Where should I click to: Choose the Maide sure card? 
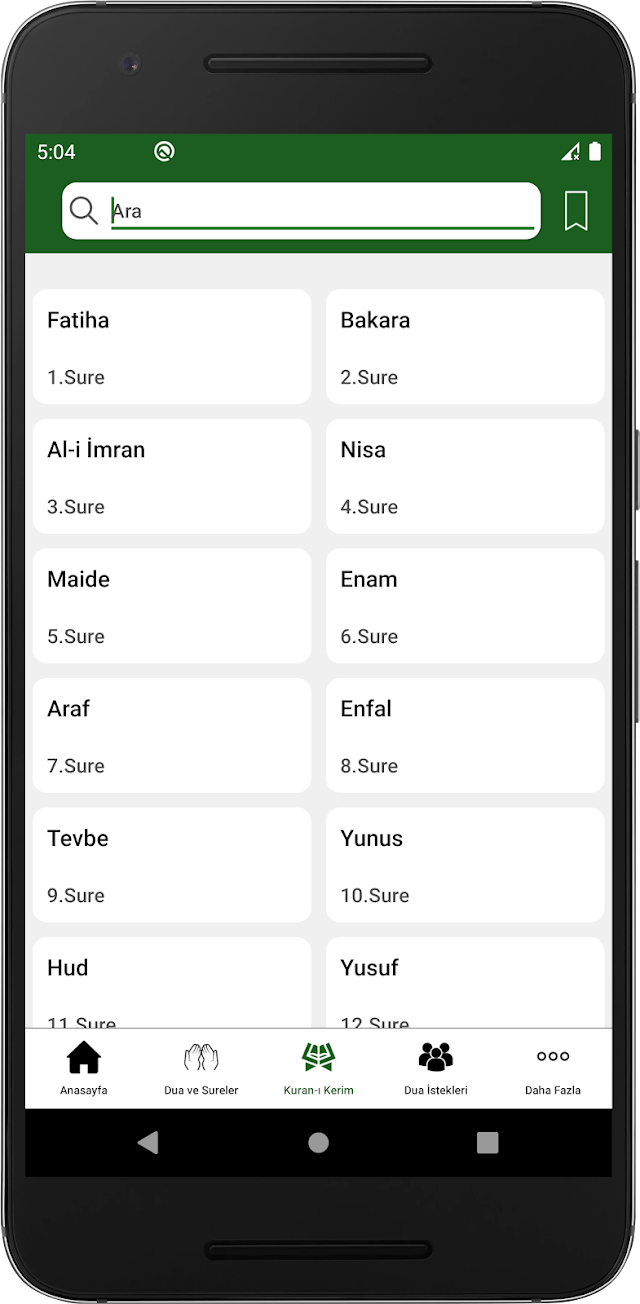(172, 606)
